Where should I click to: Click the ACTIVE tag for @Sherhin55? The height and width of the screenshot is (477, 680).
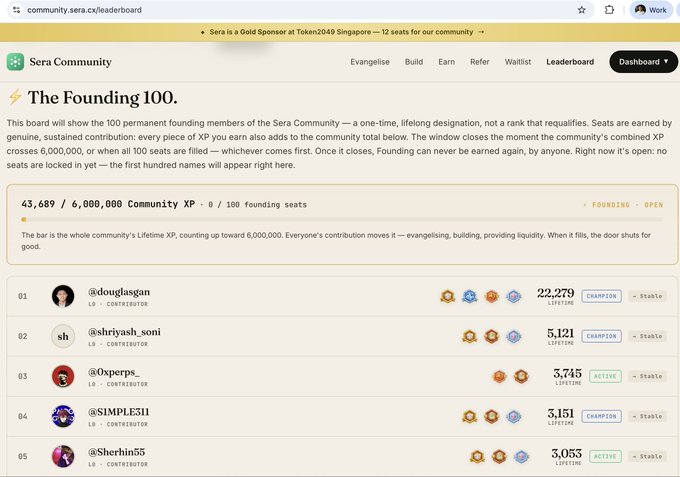[605, 456]
